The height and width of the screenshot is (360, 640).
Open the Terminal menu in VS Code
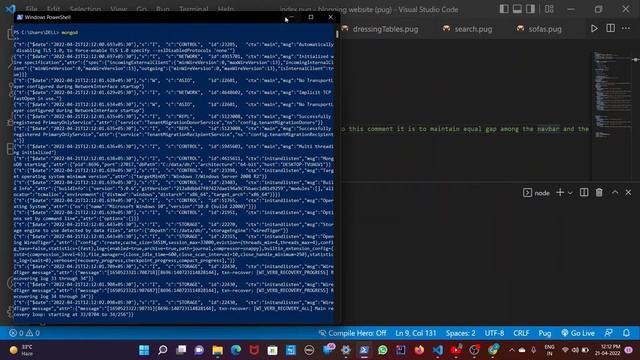194,9
